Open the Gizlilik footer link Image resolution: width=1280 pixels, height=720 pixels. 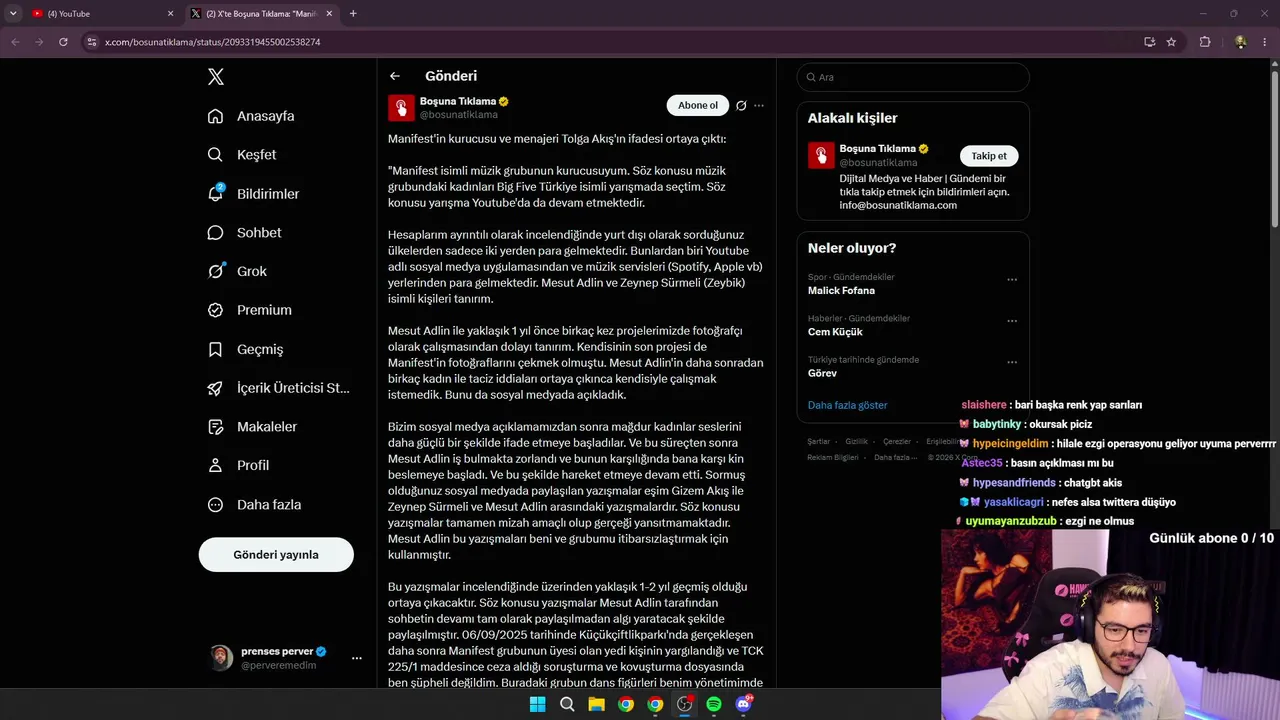(x=857, y=442)
